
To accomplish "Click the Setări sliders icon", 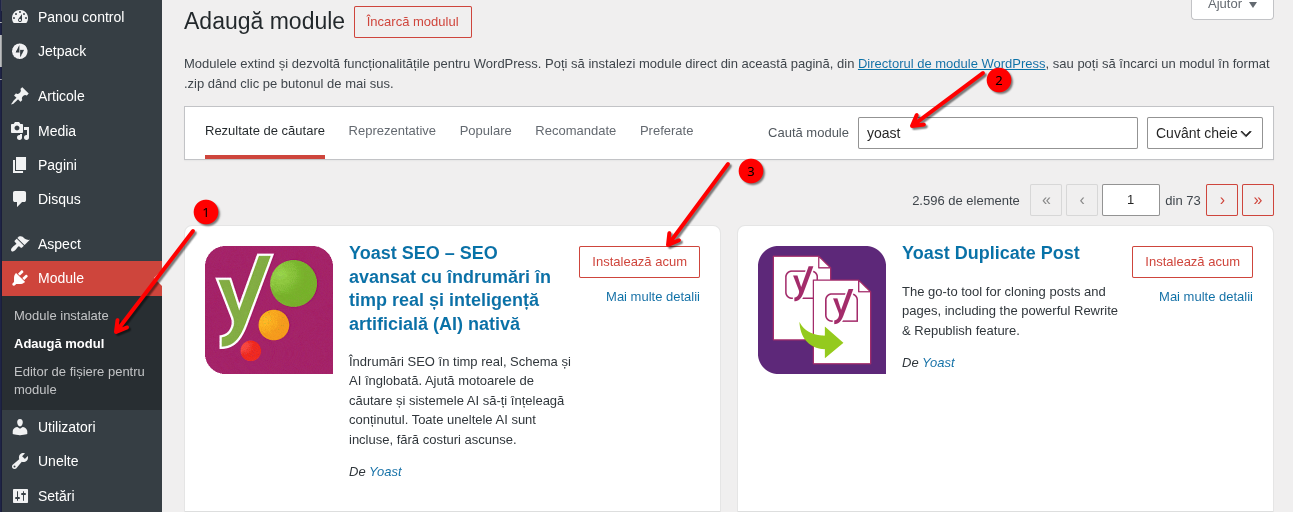I will click(x=20, y=496).
